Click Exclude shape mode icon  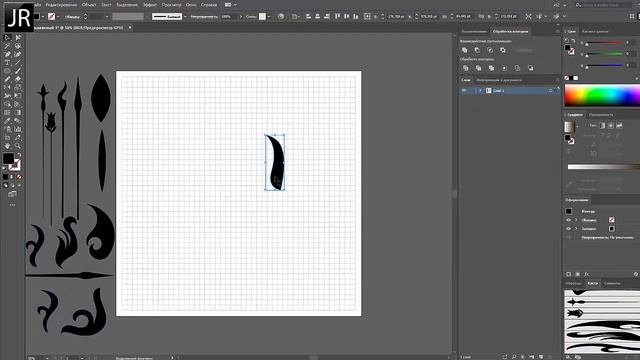(503, 50)
